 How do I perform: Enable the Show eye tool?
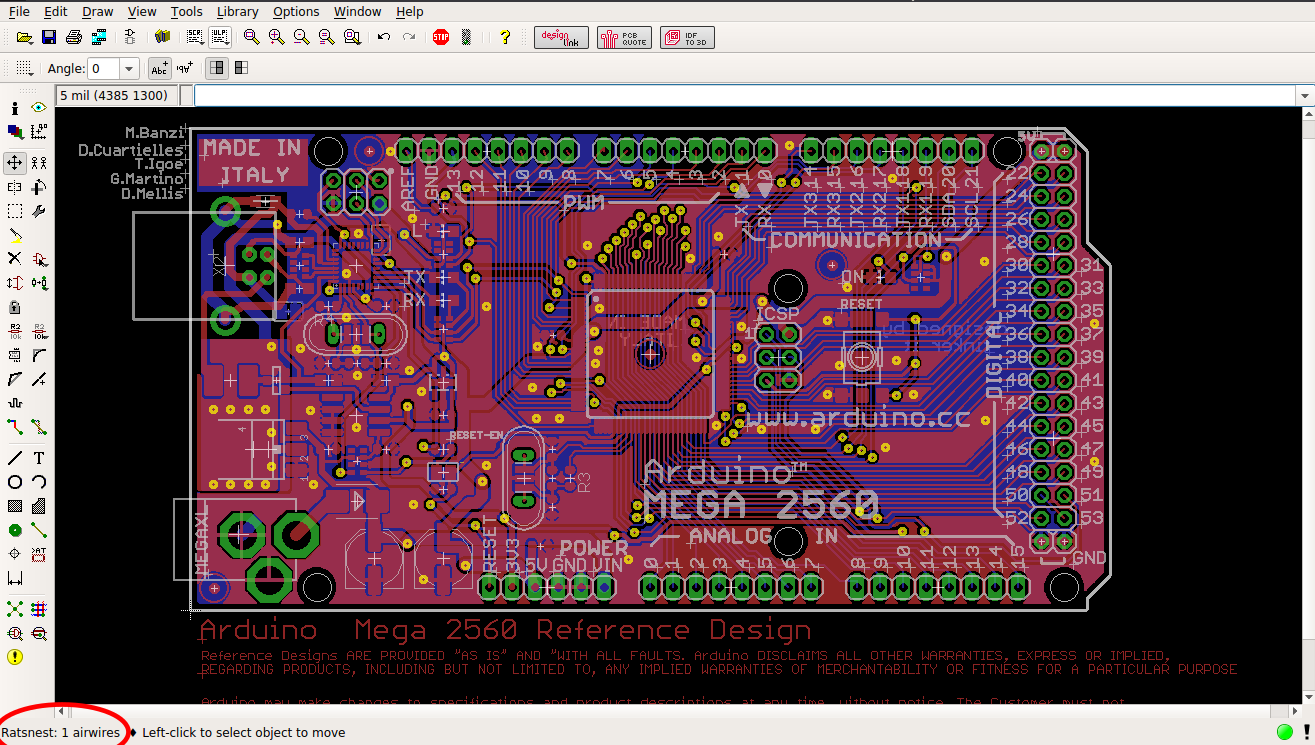click(39, 107)
